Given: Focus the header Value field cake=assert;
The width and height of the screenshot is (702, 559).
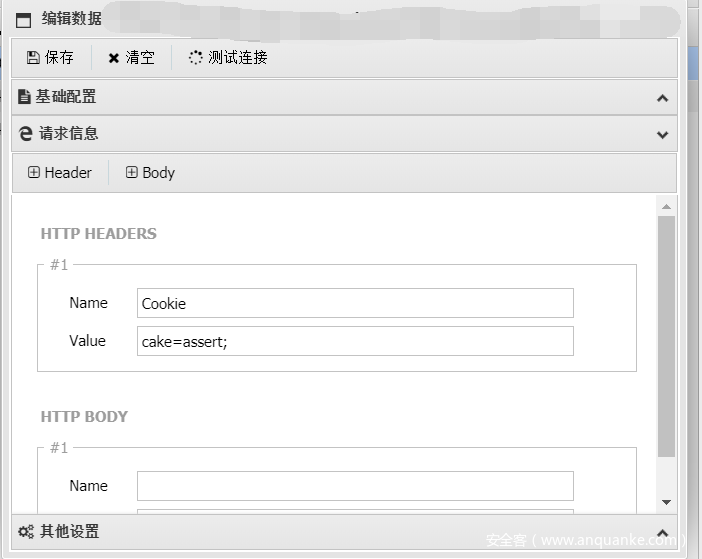Looking at the screenshot, I should point(355,341).
